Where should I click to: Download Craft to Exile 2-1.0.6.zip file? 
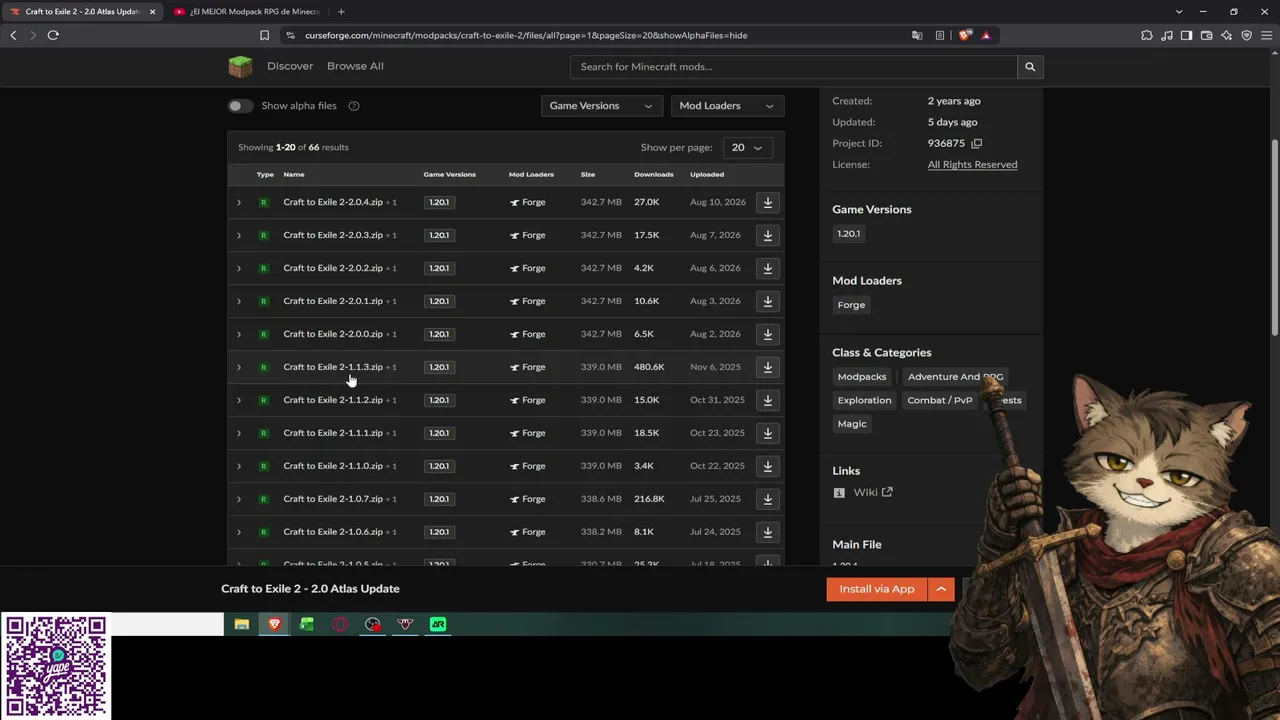coord(768,532)
